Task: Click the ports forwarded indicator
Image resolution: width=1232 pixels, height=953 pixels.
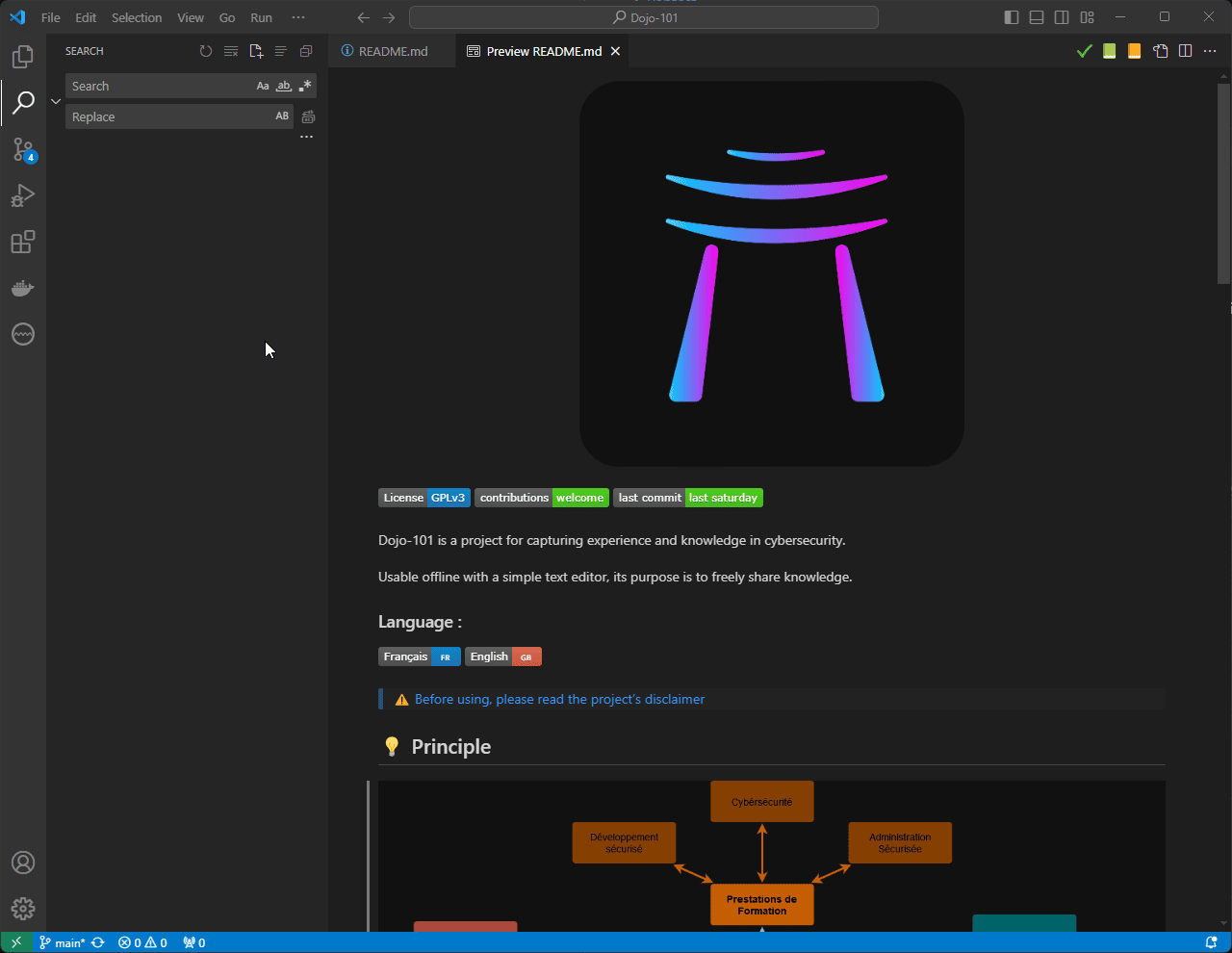Action: tap(193, 942)
